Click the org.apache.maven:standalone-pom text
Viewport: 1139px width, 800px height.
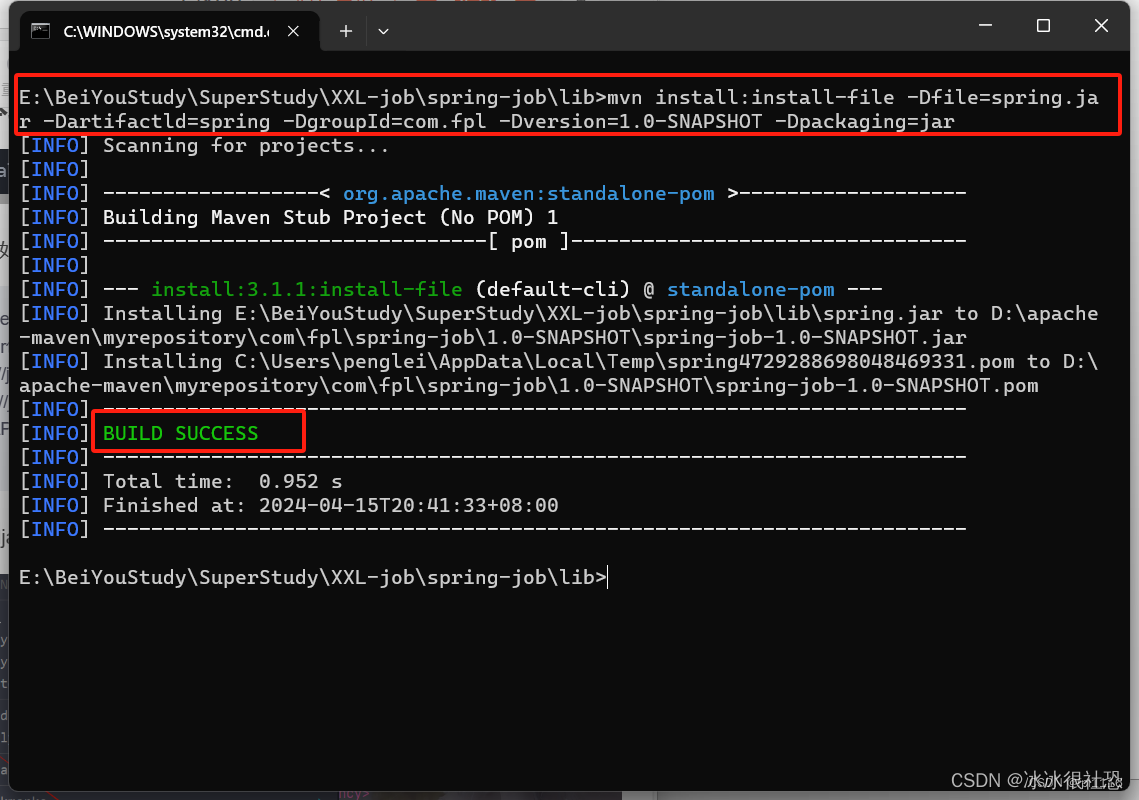tap(528, 193)
